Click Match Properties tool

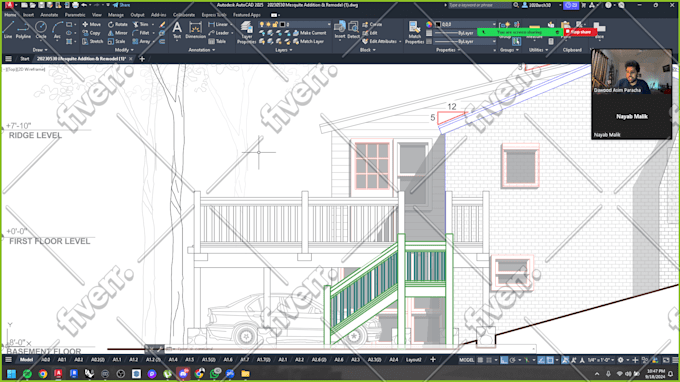(414, 33)
